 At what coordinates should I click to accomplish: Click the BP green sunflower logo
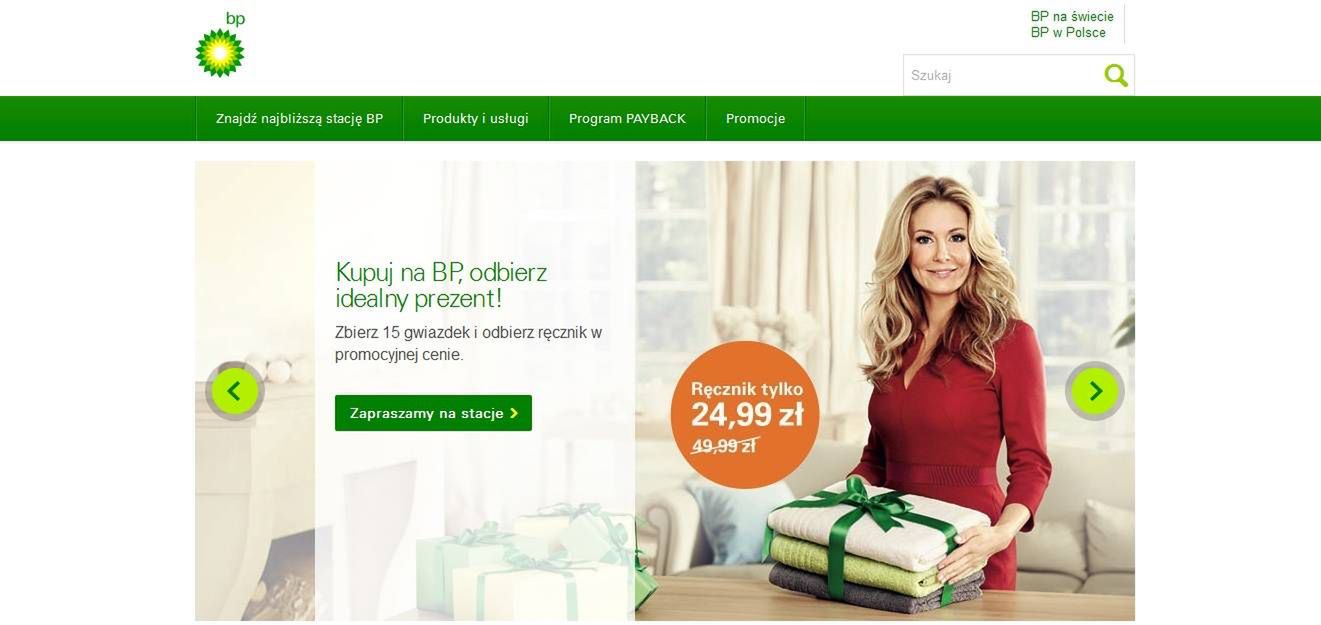220,45
